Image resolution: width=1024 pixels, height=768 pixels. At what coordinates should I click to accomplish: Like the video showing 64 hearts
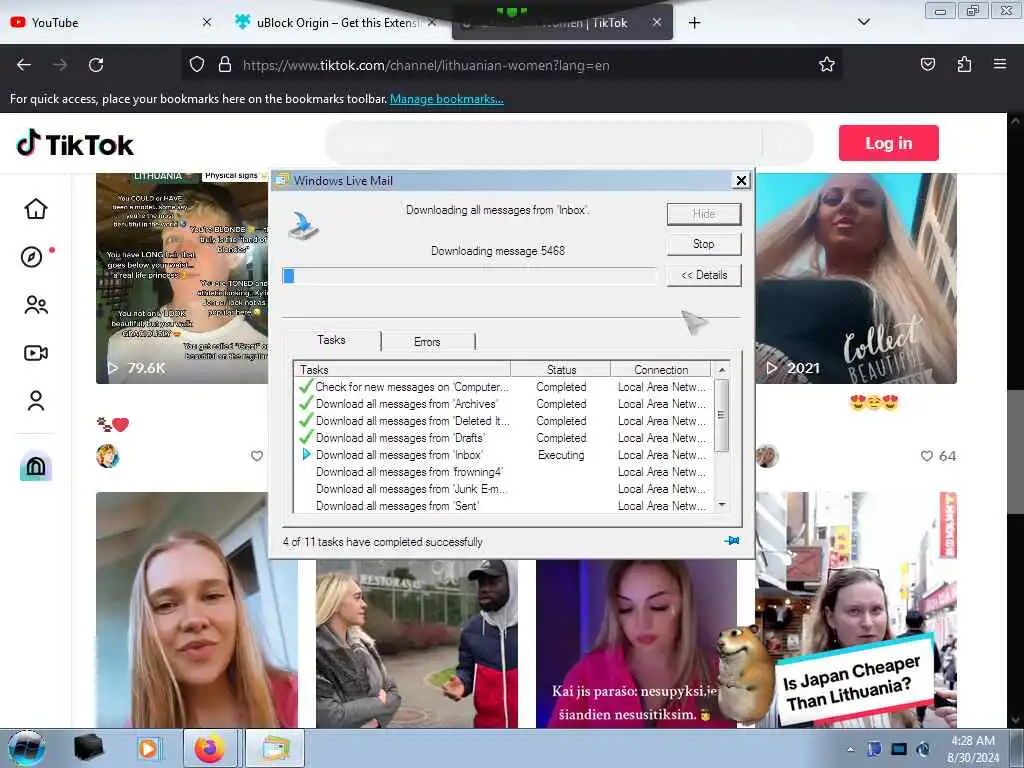point(926,456)
